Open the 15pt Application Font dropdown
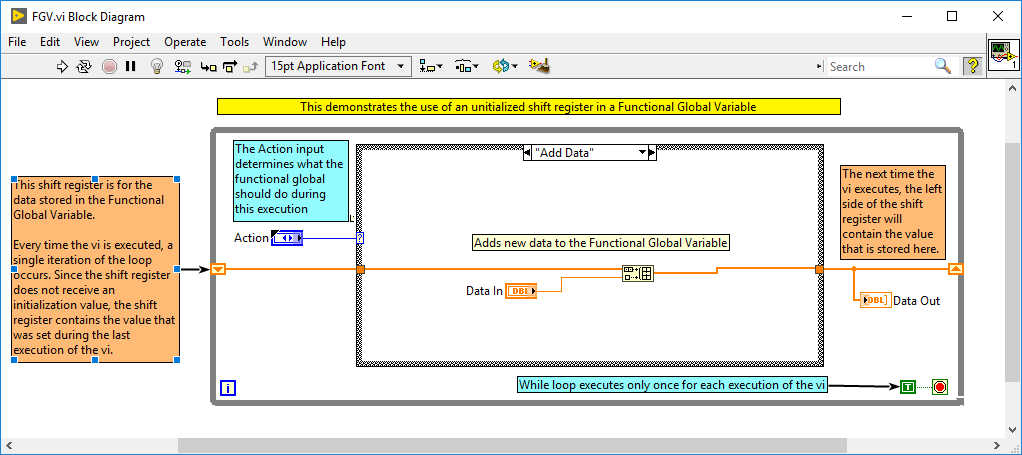1022x455 pixels. [338, 67]
